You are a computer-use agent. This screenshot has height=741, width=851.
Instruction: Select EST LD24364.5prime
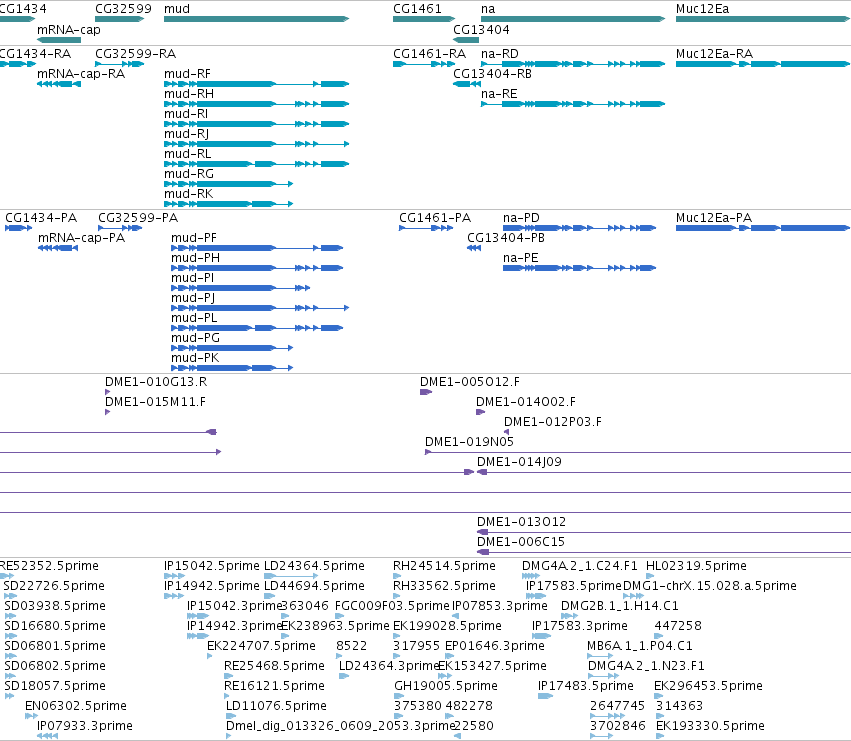[291, 576]
